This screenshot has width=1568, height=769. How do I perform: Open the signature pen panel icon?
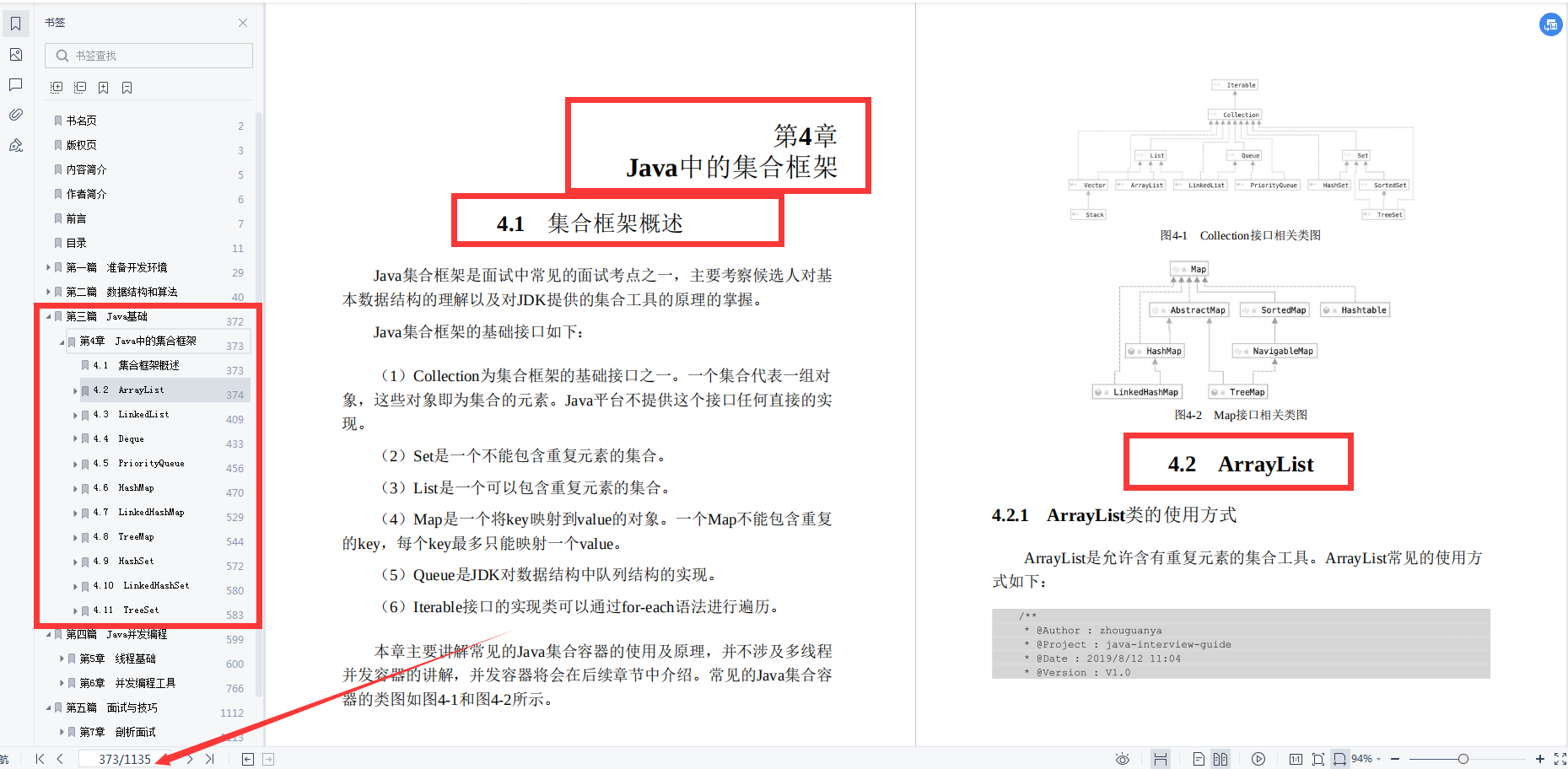click(x=15, y=145)
